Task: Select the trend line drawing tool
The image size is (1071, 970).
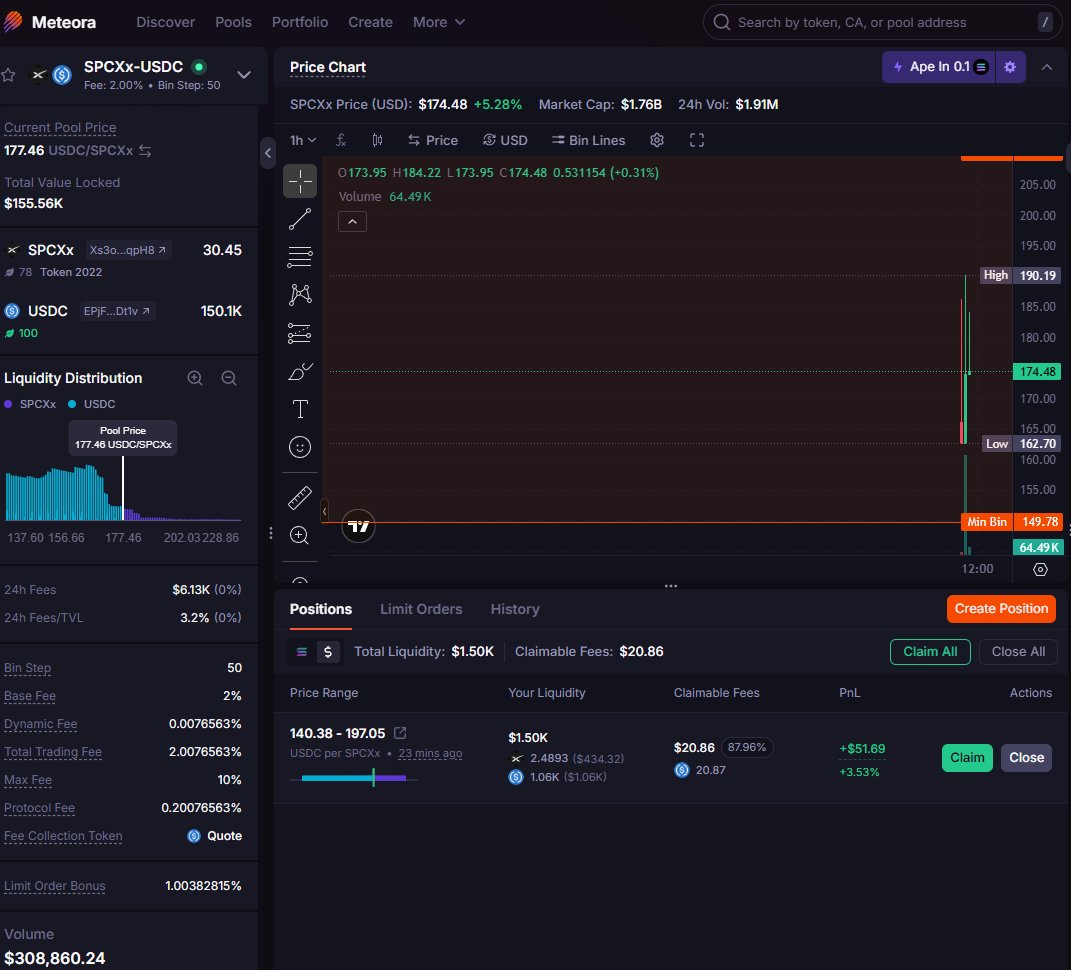Action: point(300,219)
